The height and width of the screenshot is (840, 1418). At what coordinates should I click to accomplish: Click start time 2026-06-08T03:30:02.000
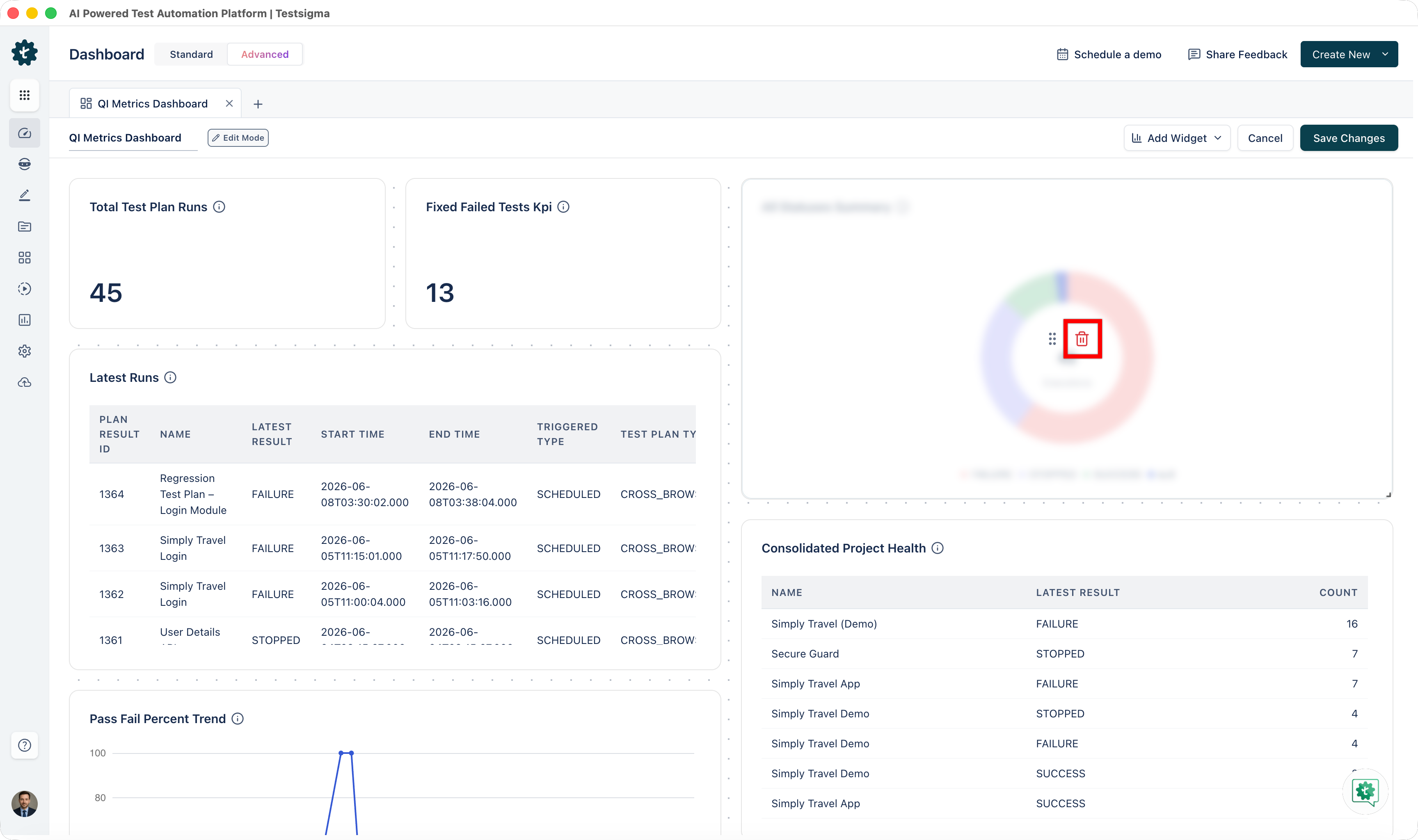click(x=364, y=494)
